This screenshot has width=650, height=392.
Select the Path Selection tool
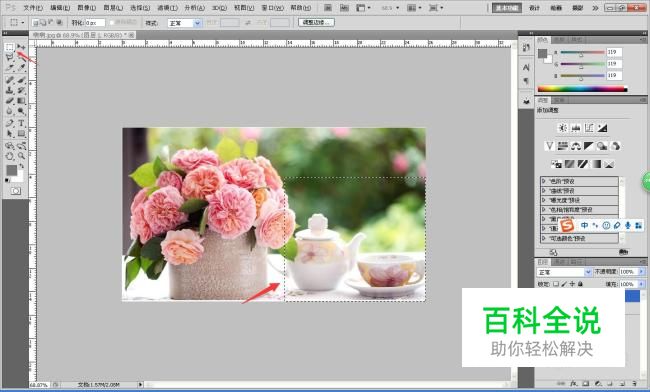point(9,133)
